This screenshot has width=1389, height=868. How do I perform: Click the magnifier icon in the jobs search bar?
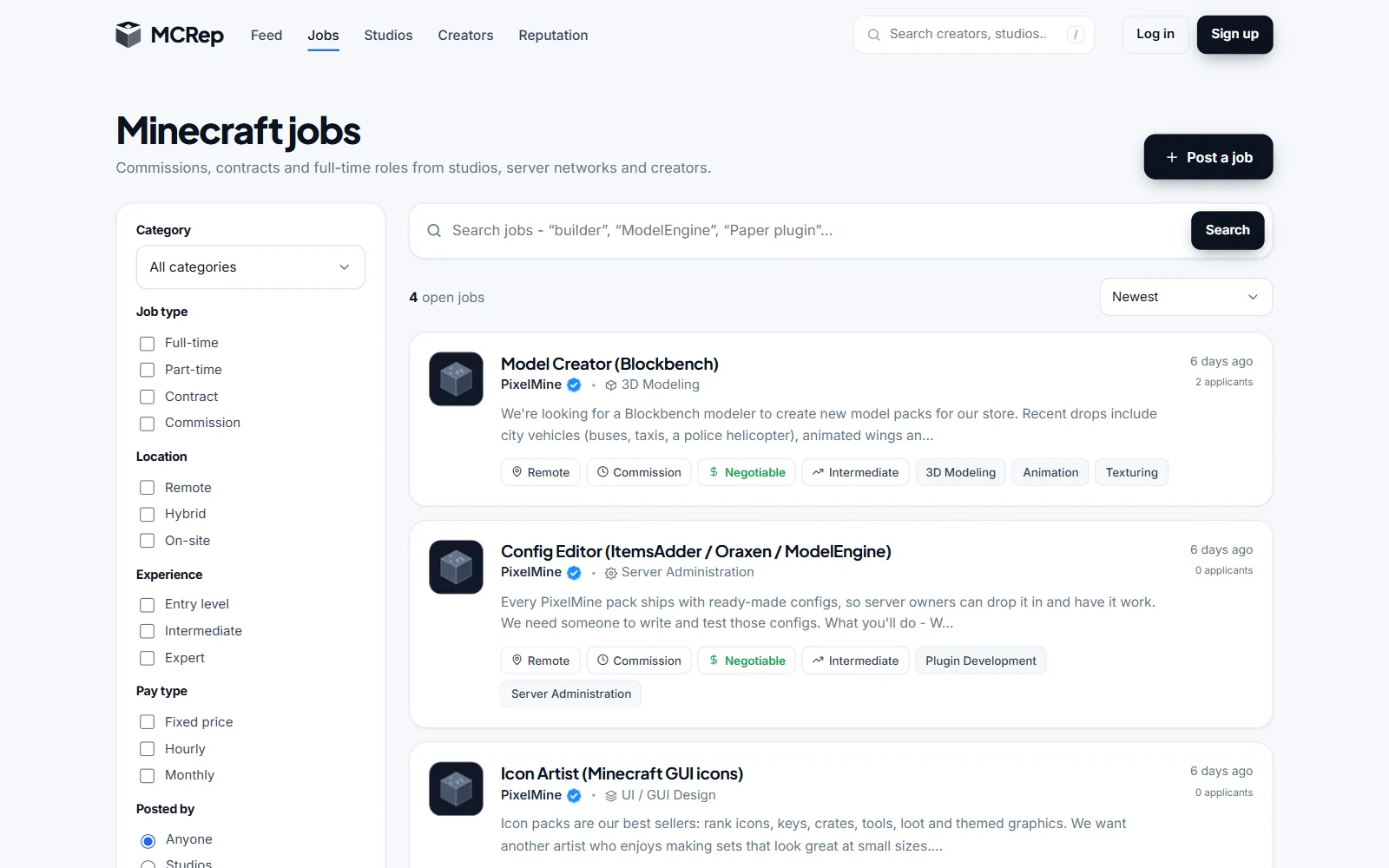click(434, 231)
